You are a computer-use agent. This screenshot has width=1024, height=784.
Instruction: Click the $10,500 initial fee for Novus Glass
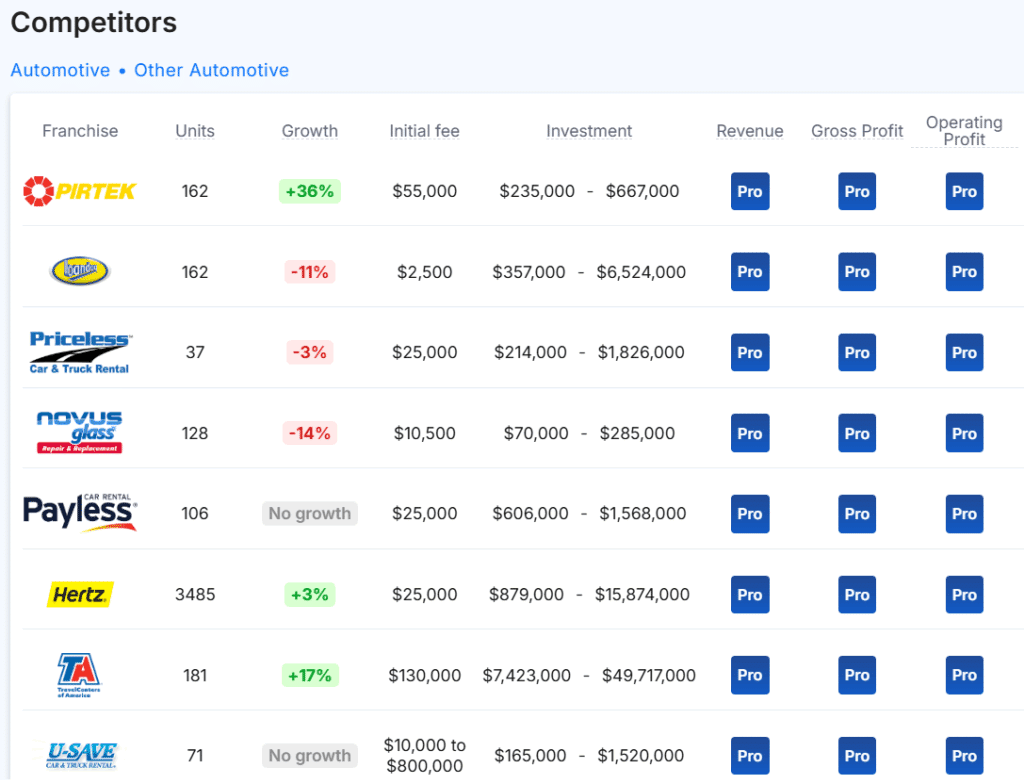(x=424, y=433)
